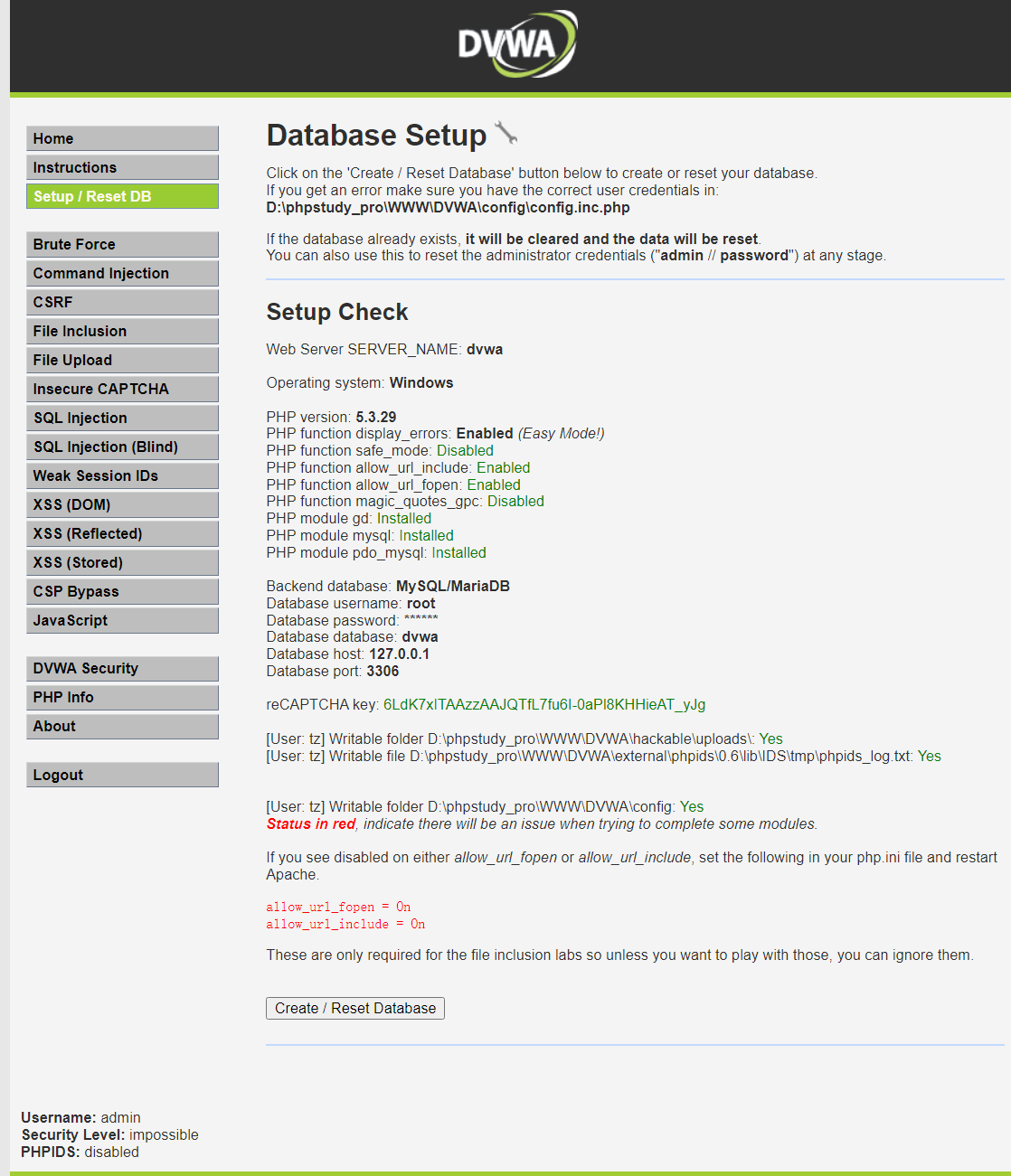View the PHP Info page
Screen dimensions: 1011x1176
click(122, 697)
